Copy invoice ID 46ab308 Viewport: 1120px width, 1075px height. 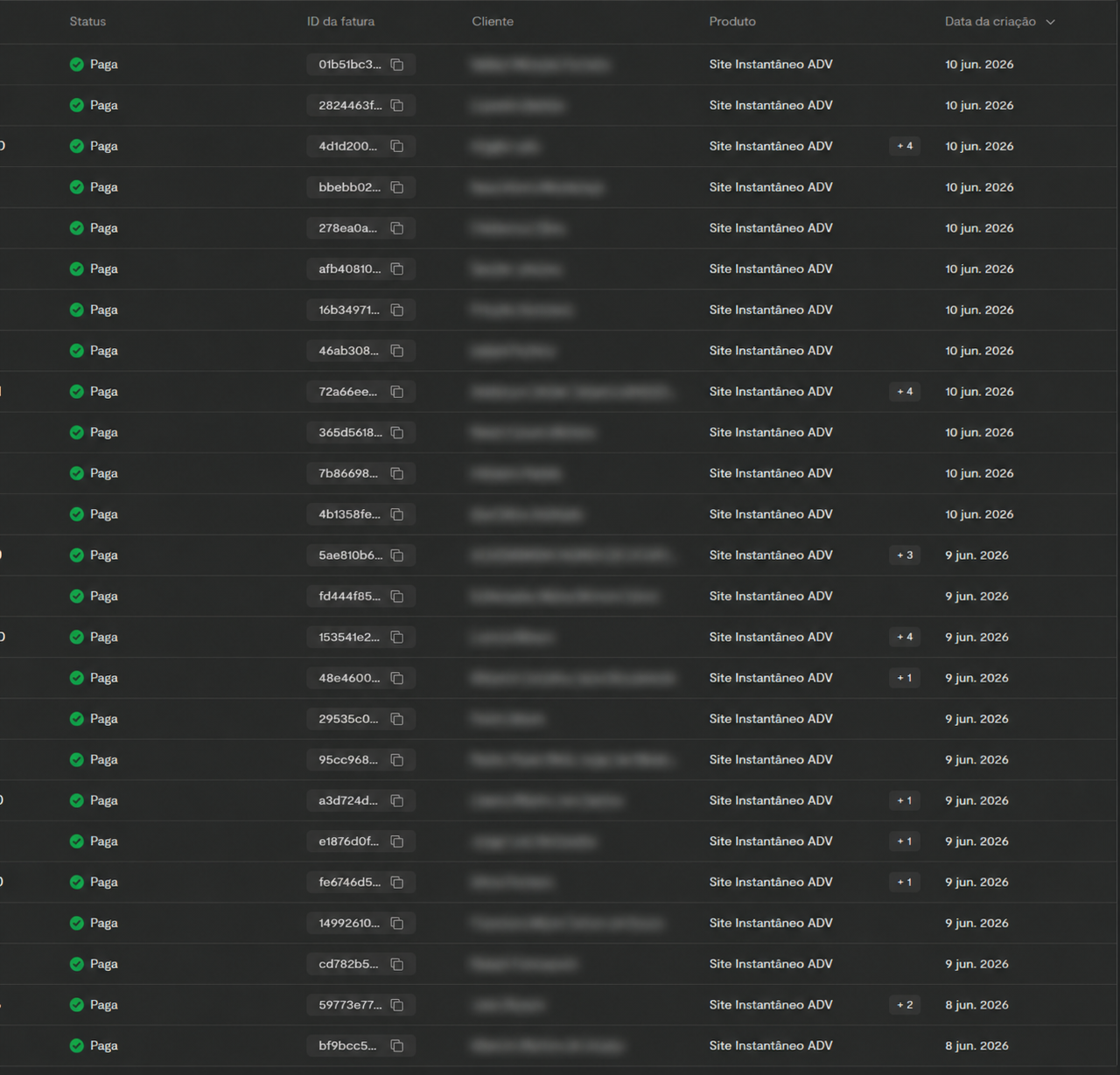pos(397,351)
